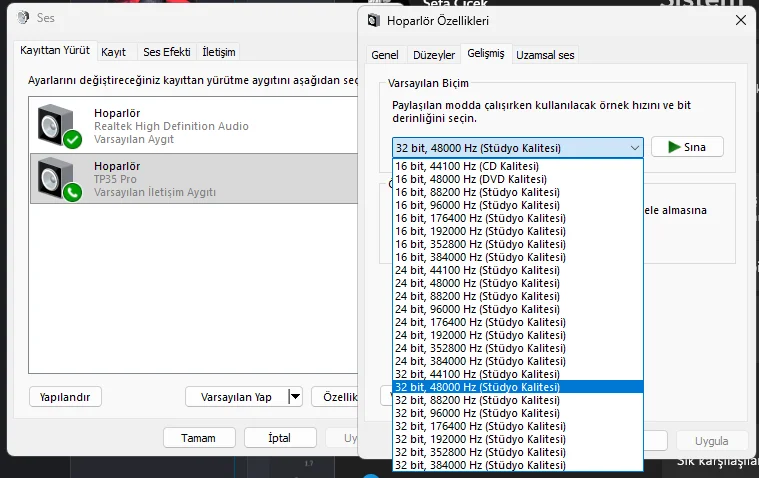Select the TP35 Pro speaker device icon
The width and height of the screenshot is (759, 478).
[60, 179]
